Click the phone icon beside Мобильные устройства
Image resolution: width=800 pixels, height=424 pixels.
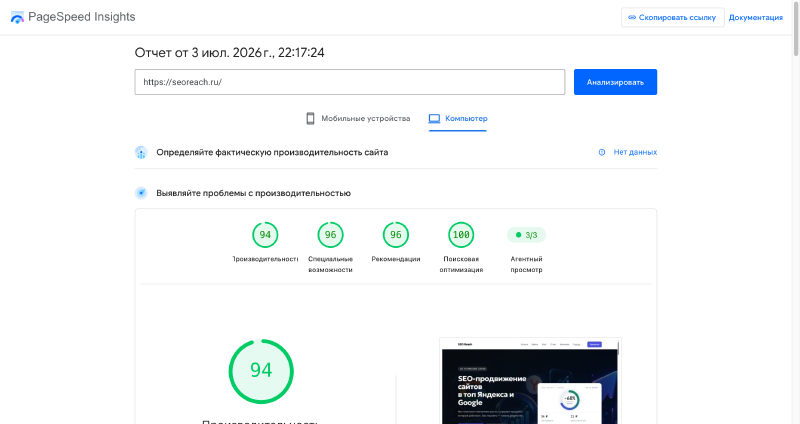[x=310, y=118]
